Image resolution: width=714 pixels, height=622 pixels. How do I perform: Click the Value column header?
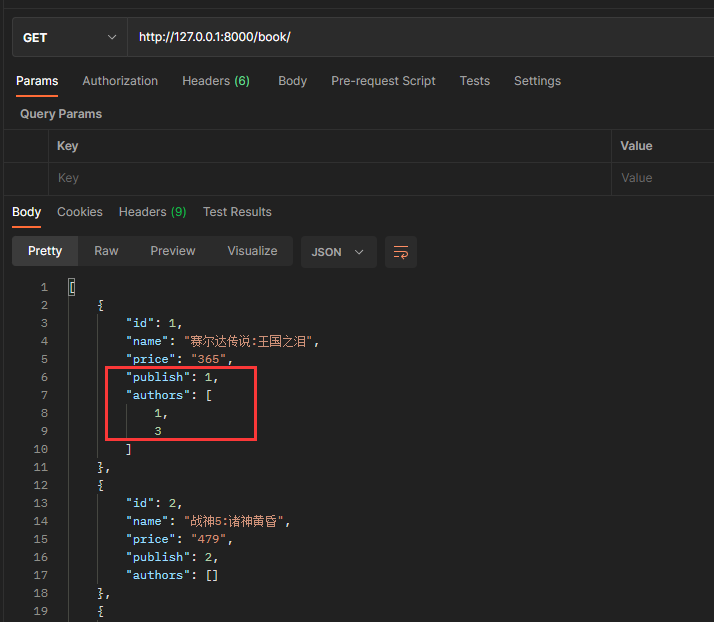[x=637, y=146]
